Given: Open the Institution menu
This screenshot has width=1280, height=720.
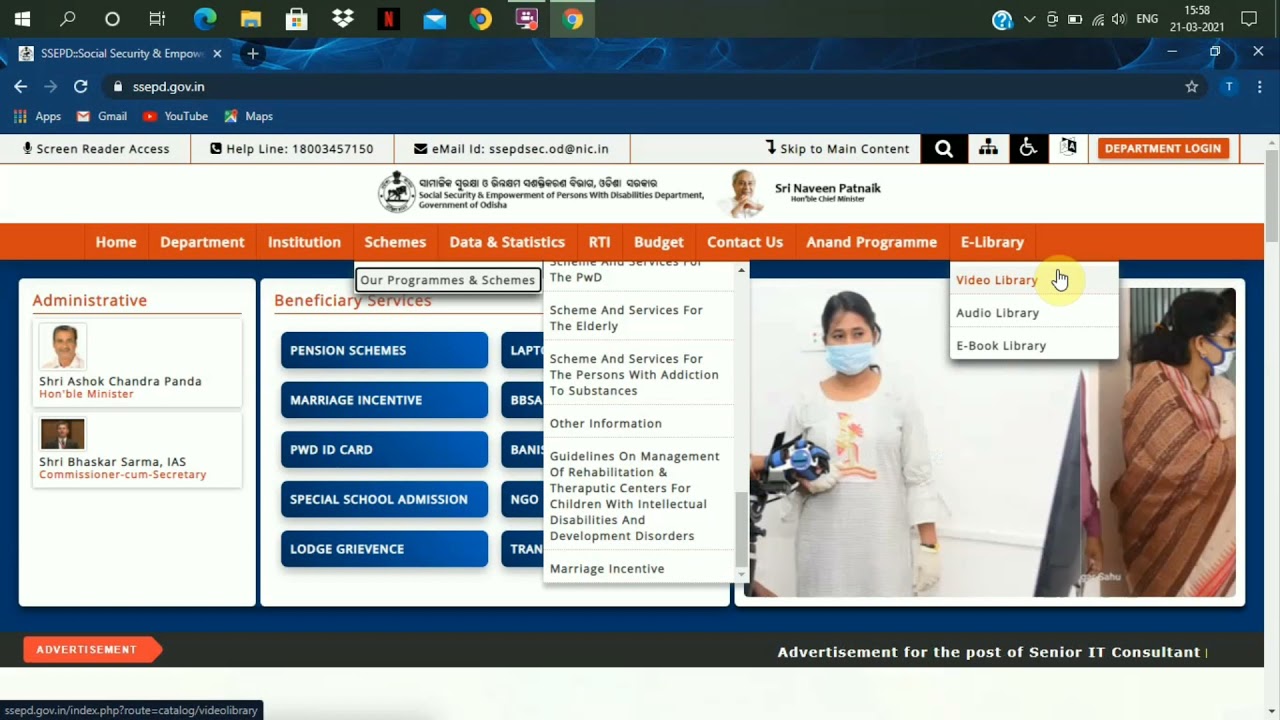Looking at the screenshot, I should (304, 242).
